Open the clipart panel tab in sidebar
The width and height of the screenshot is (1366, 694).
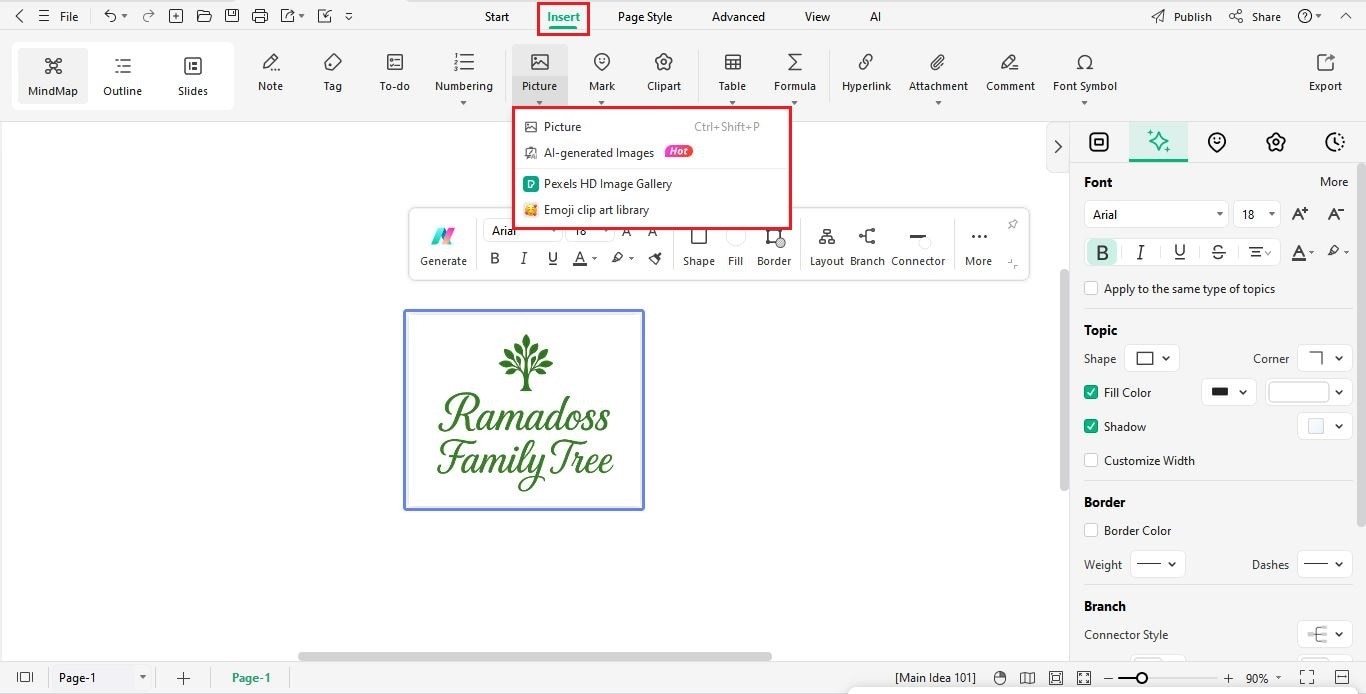click(1276, 142)
